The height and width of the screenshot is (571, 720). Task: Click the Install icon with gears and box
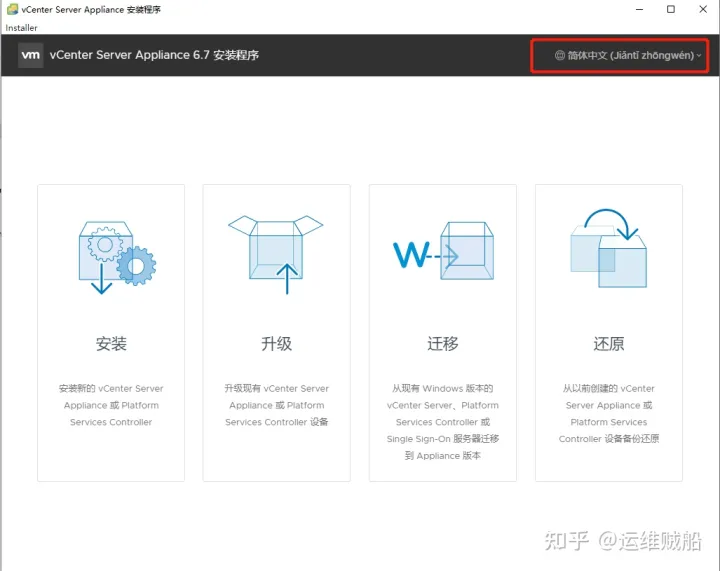point(111,255)
